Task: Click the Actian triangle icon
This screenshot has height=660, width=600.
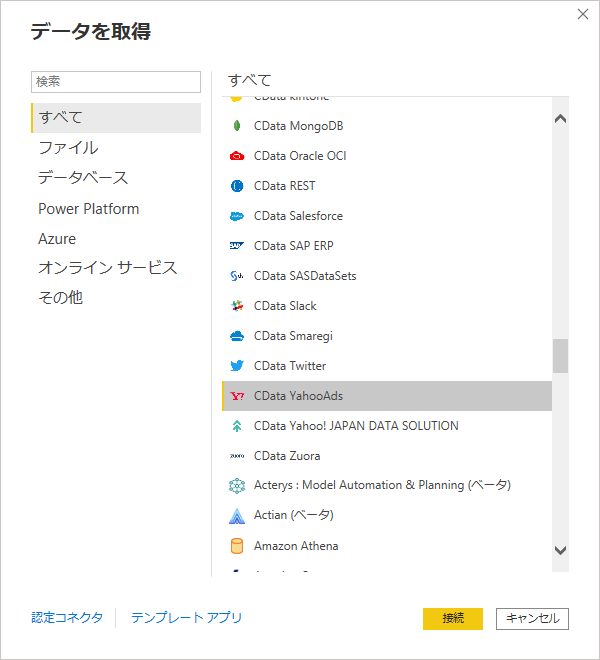Action: tap(237, 516)
